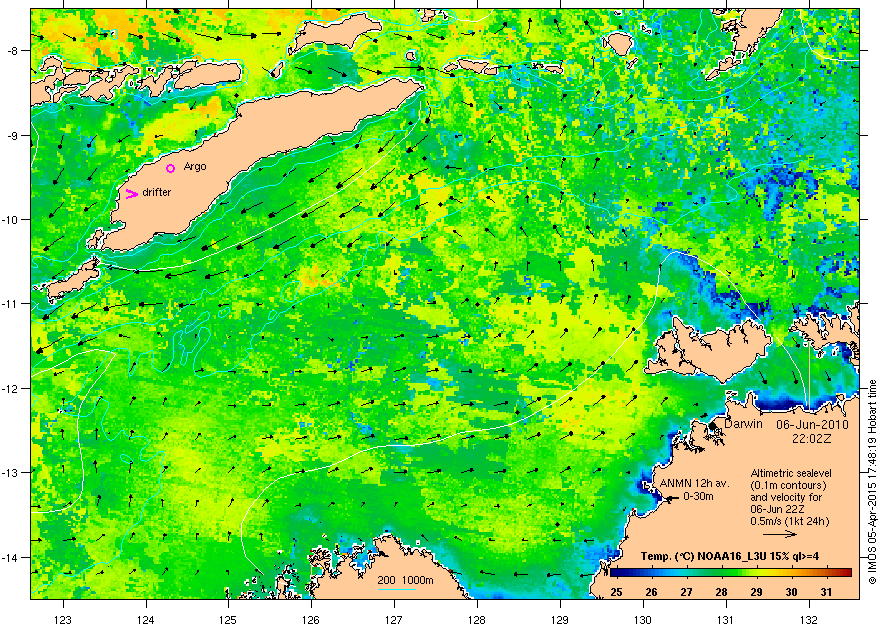Click the Darwin city label
The width and height of the screenshot is (880, 630).
[x=744, y=424]
